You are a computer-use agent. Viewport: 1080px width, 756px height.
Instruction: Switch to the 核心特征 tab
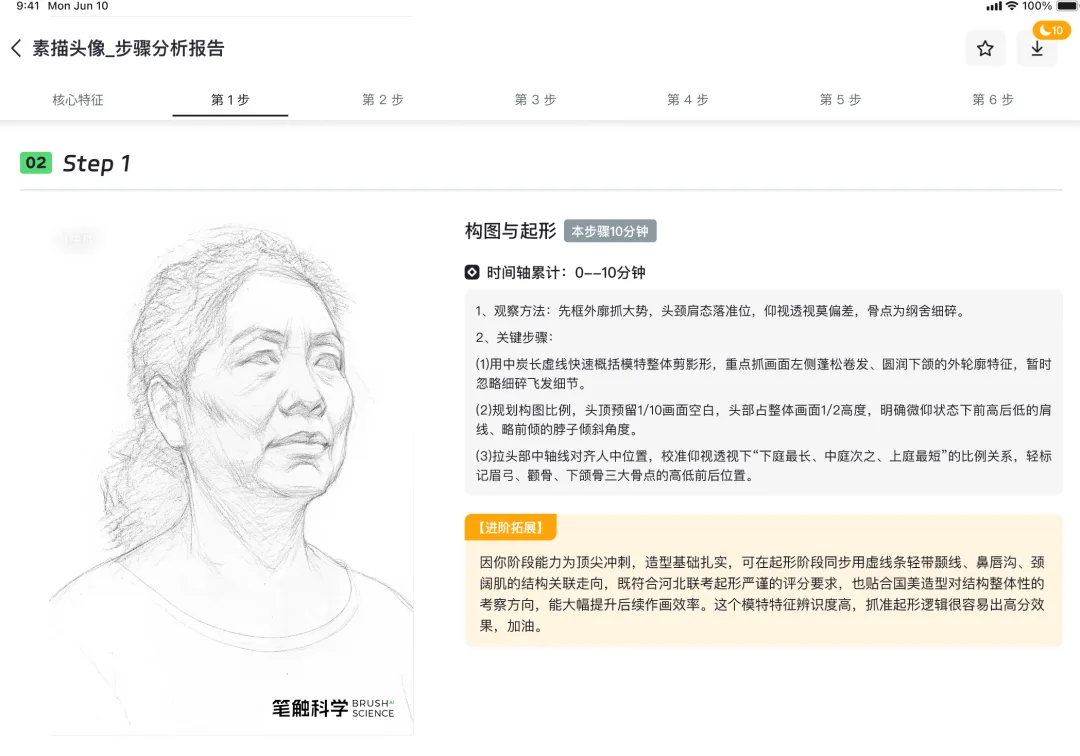point(78,100)
